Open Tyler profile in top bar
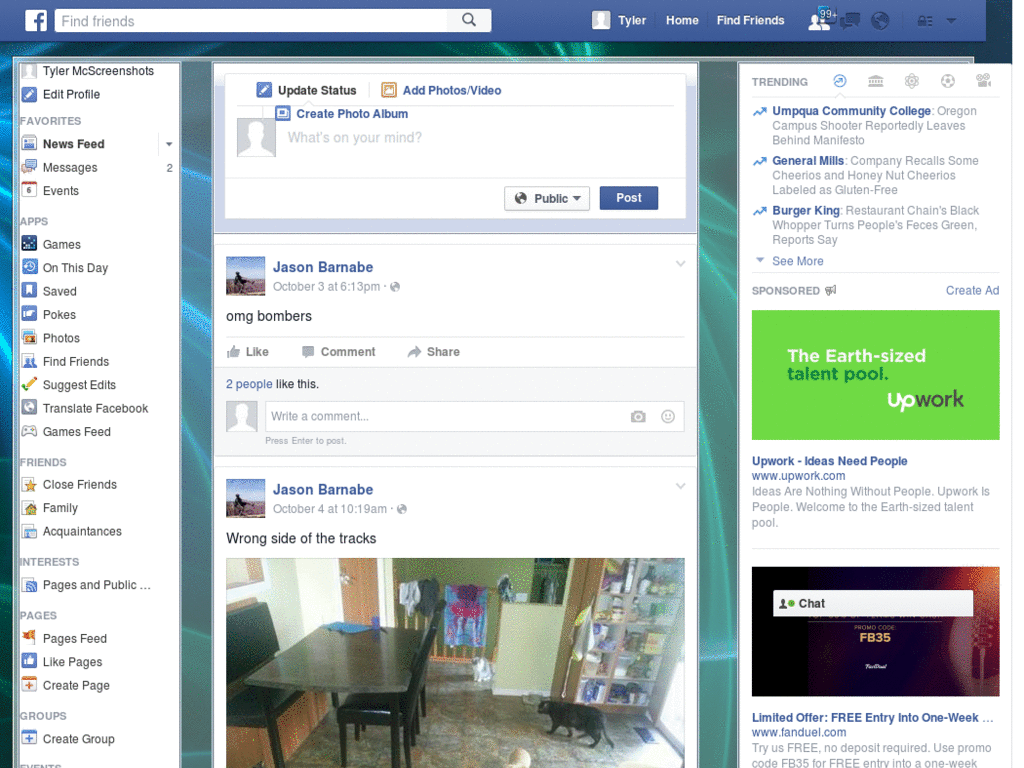The image size is (1024, 768). point(619,20)
